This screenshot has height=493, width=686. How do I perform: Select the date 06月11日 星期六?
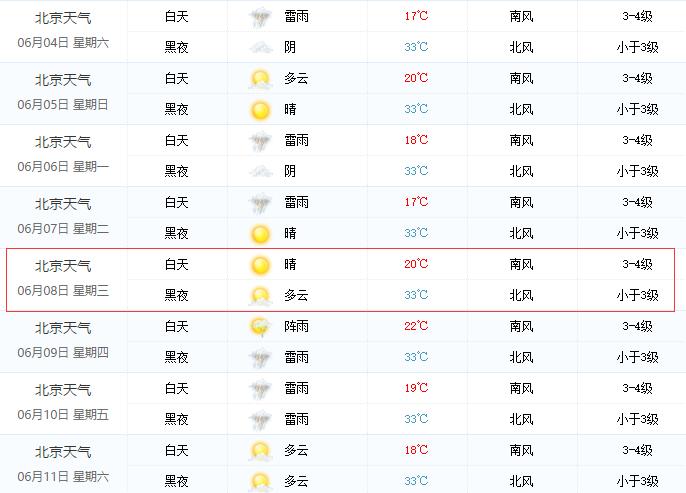coord(63,477)
